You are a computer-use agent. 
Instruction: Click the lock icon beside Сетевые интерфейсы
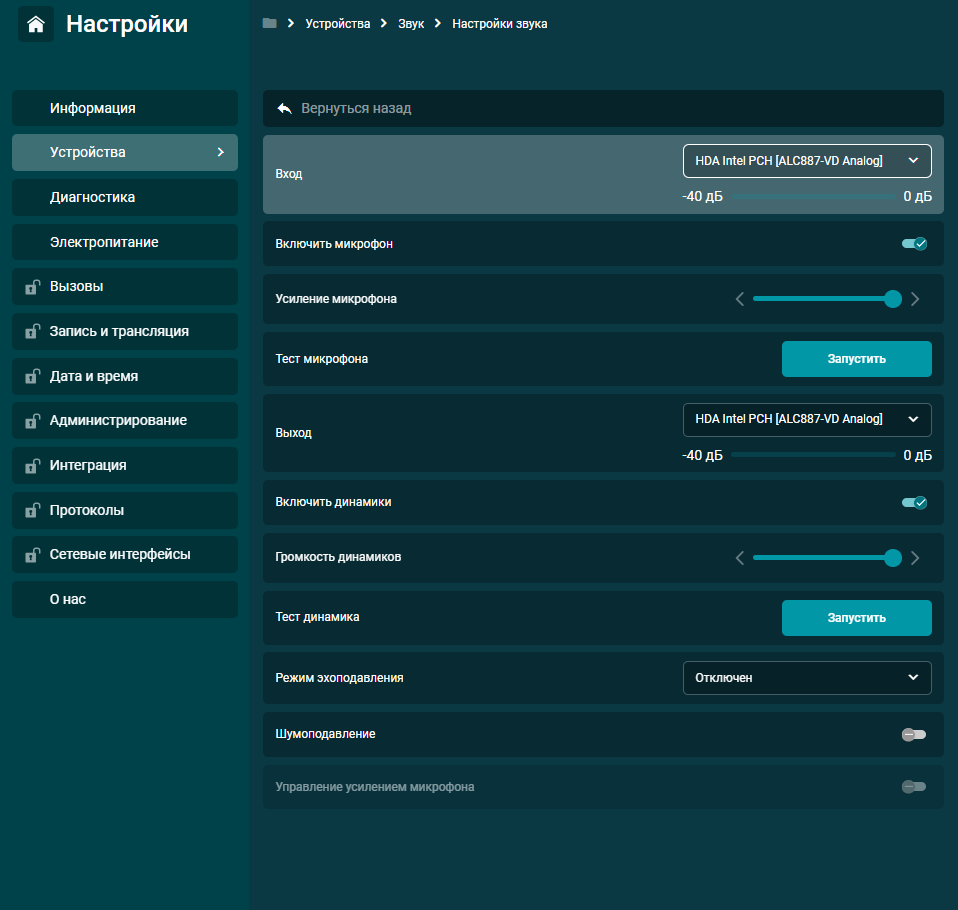[32, 555]
